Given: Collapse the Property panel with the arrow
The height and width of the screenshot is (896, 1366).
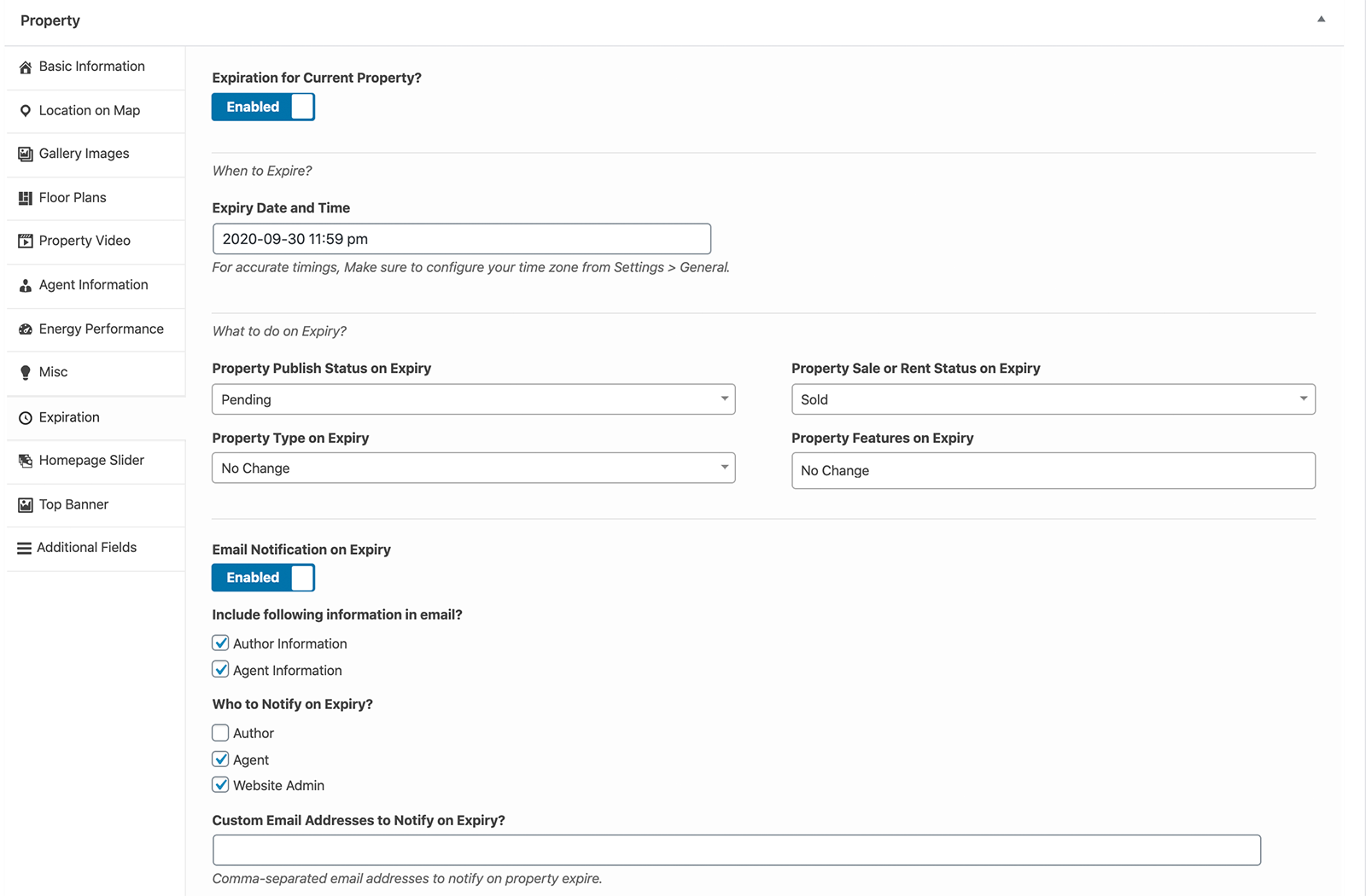Looking at the screenshot, I should [1321, 19].
